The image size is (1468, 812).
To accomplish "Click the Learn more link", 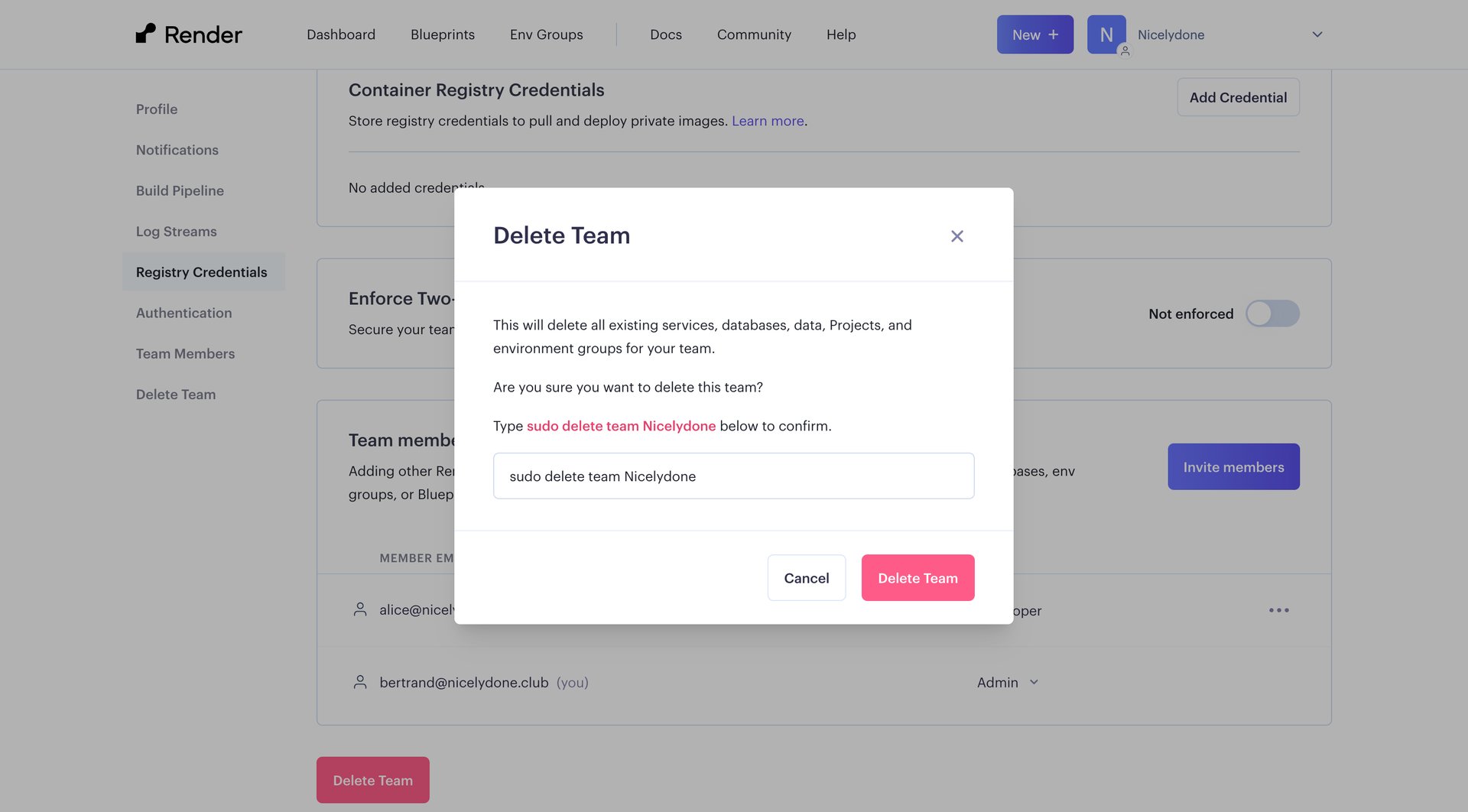I will (x=767, y=121).
